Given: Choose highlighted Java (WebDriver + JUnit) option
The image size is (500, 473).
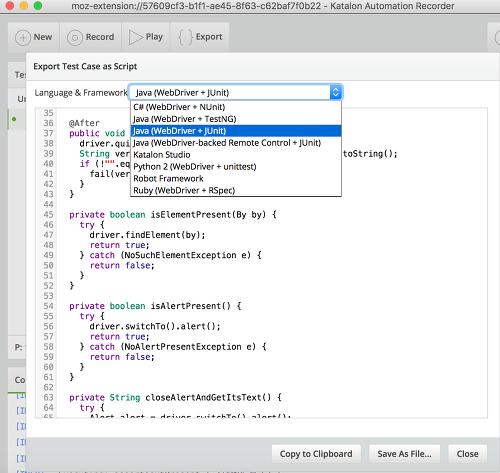Looking at the screenshot, I should click(x=236, y=131).
